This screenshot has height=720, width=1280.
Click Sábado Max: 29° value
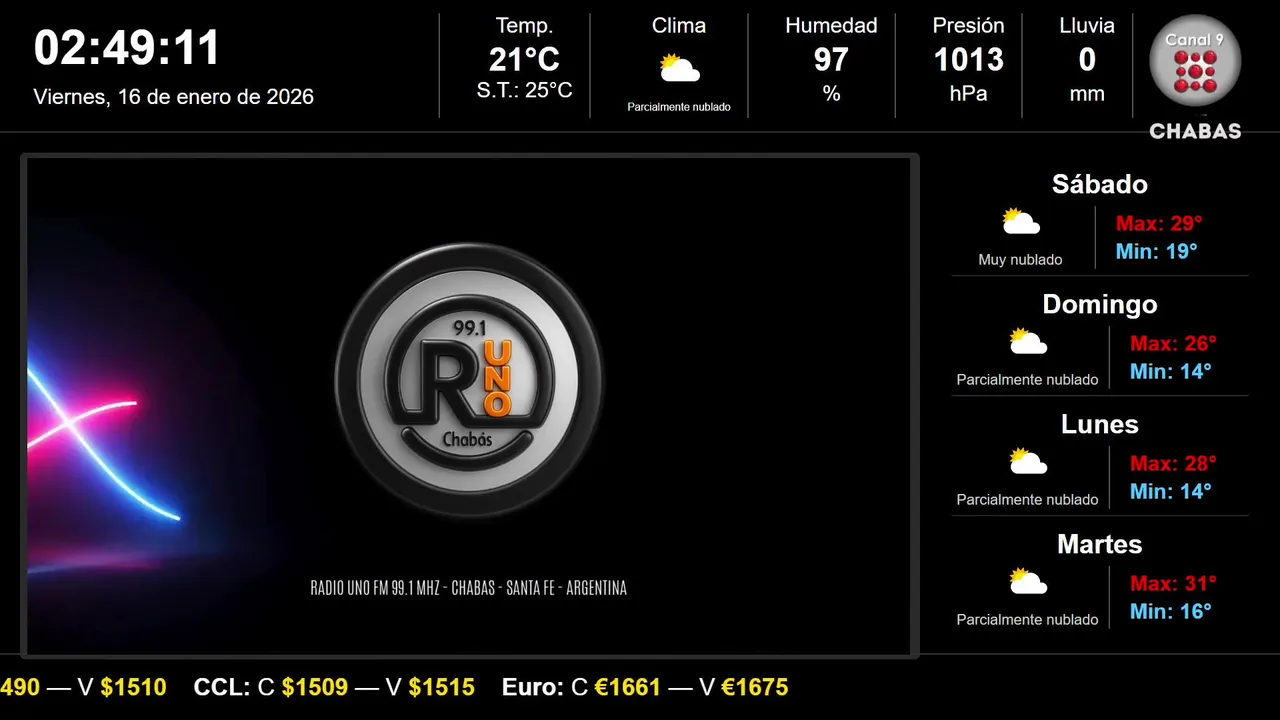(1158, 223)
